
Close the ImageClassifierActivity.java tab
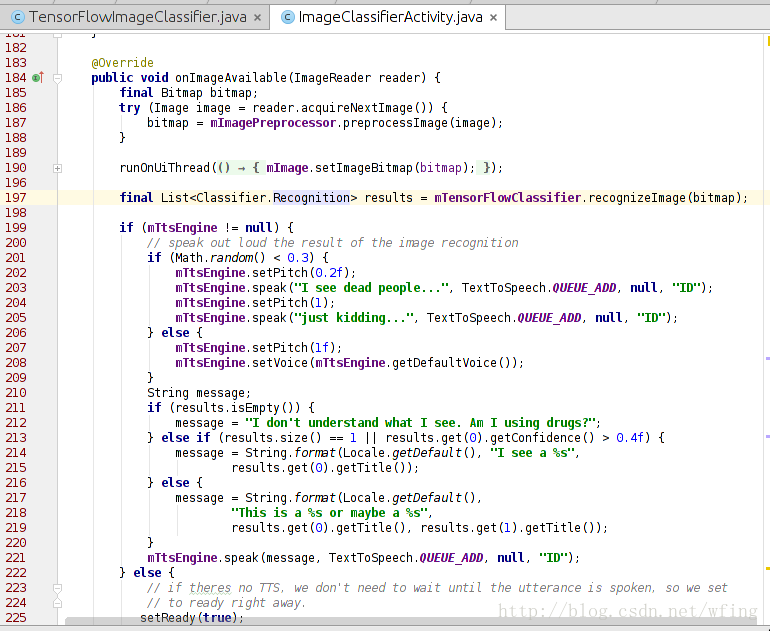(x=494, y=18)
